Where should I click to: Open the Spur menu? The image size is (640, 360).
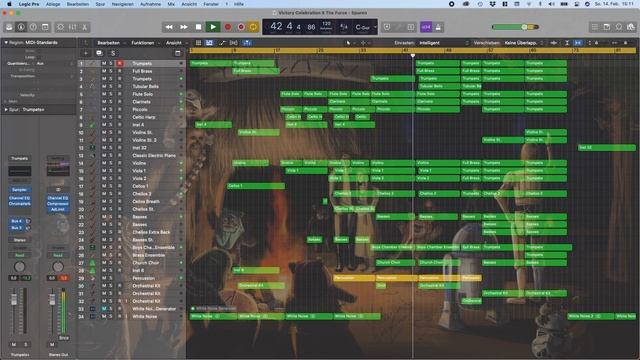click(100, 4)
